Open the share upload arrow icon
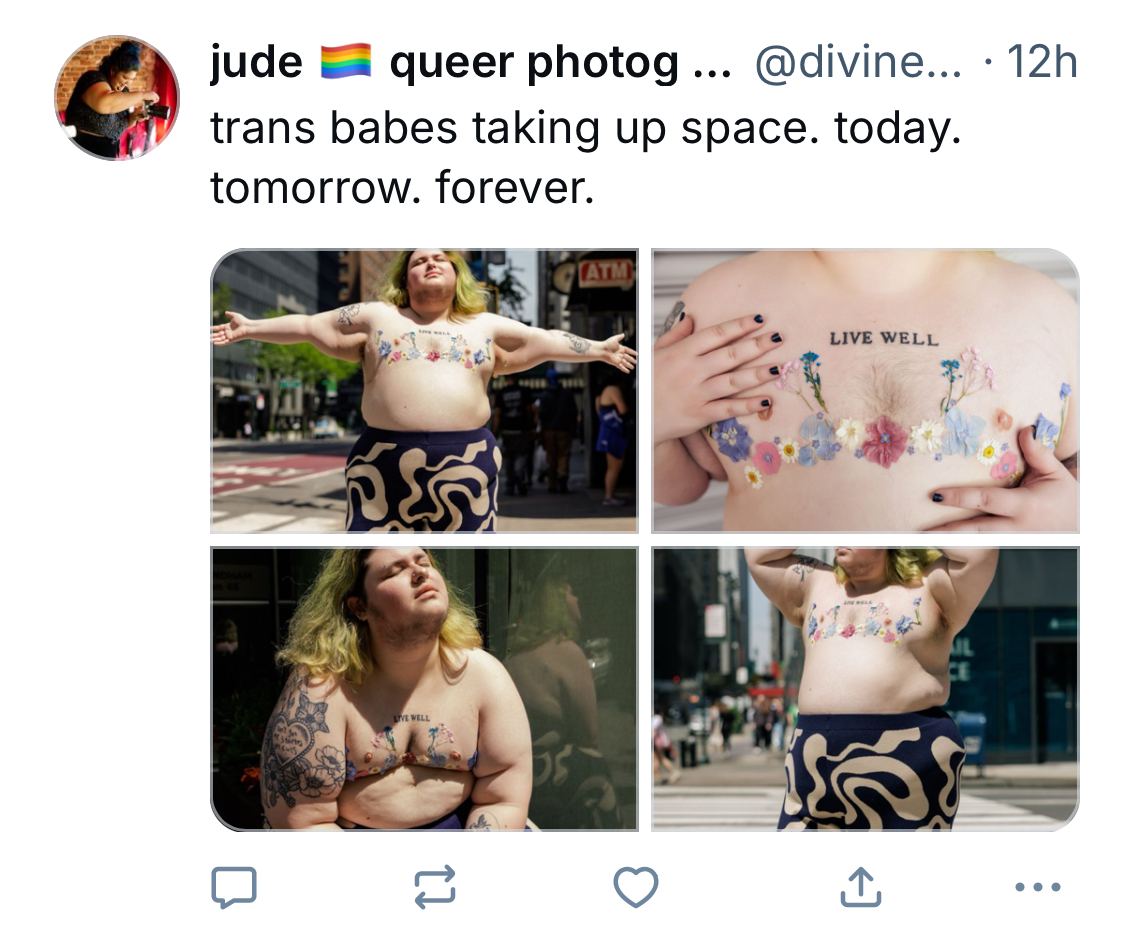 coord(860,887)
